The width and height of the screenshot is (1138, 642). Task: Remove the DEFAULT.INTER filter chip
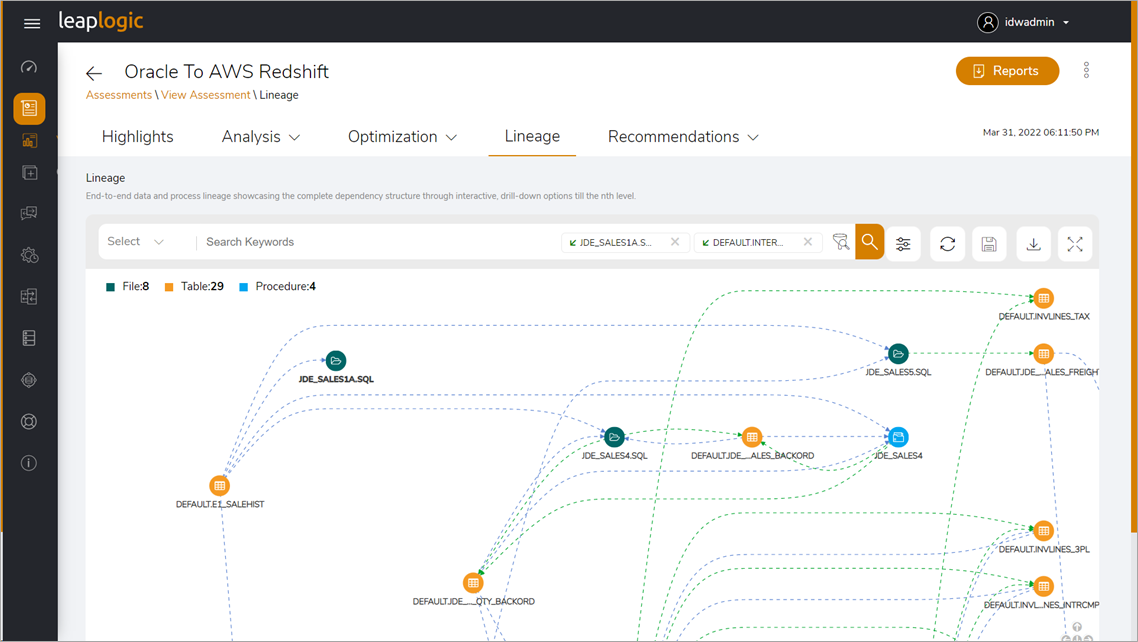(808, 241)
